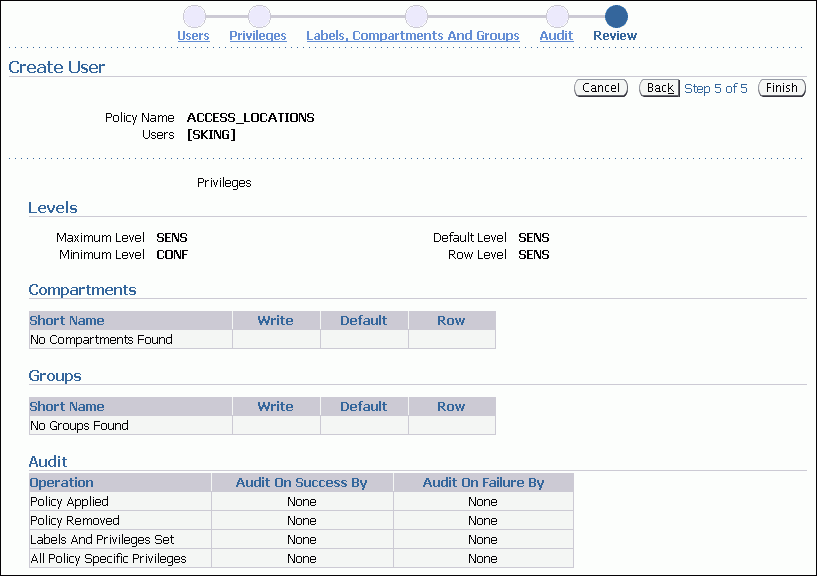Click the Audit On Success By header
Viewport: 817px width, 576px height.
[301, 483]
